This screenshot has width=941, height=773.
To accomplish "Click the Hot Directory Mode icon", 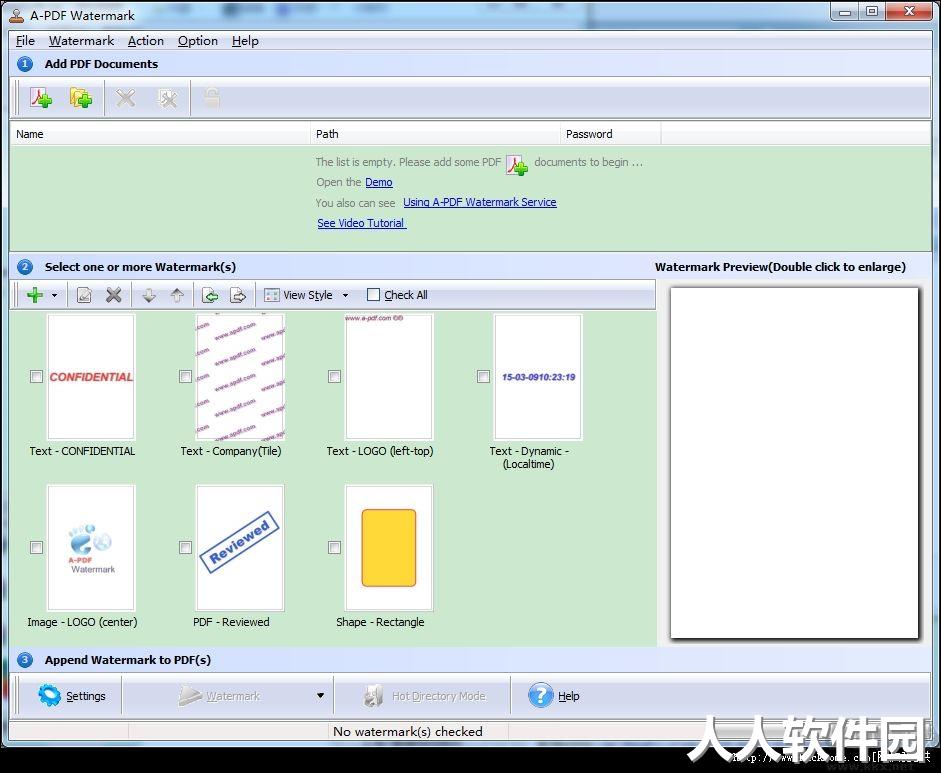I will pyautogui.click(x=373, y=696).
